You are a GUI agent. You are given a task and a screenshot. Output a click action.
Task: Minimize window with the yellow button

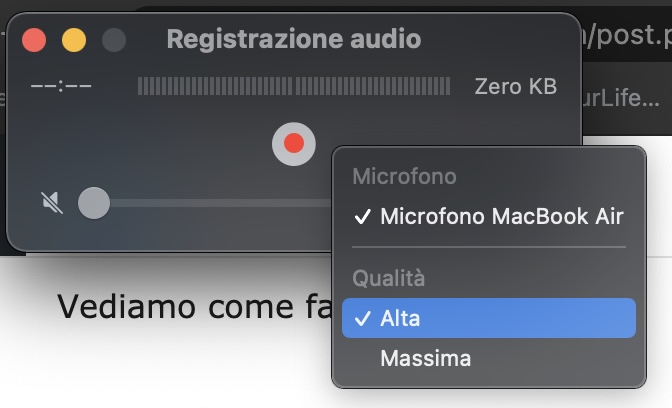[74, 40]
